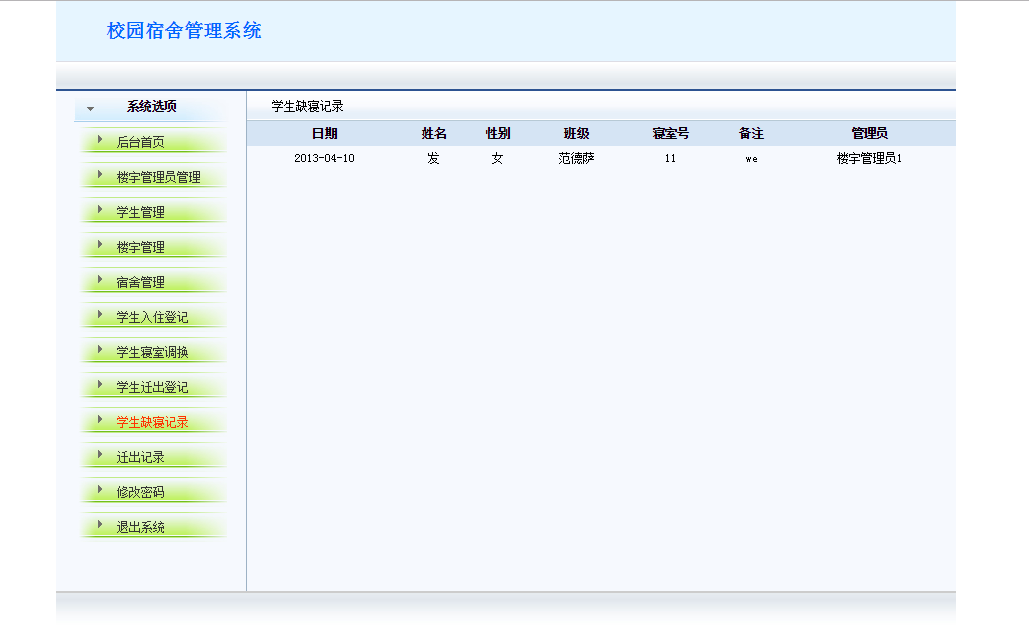1029x641 pixels.
Task: Select class cell 范德萨
Action: (576, 158)
